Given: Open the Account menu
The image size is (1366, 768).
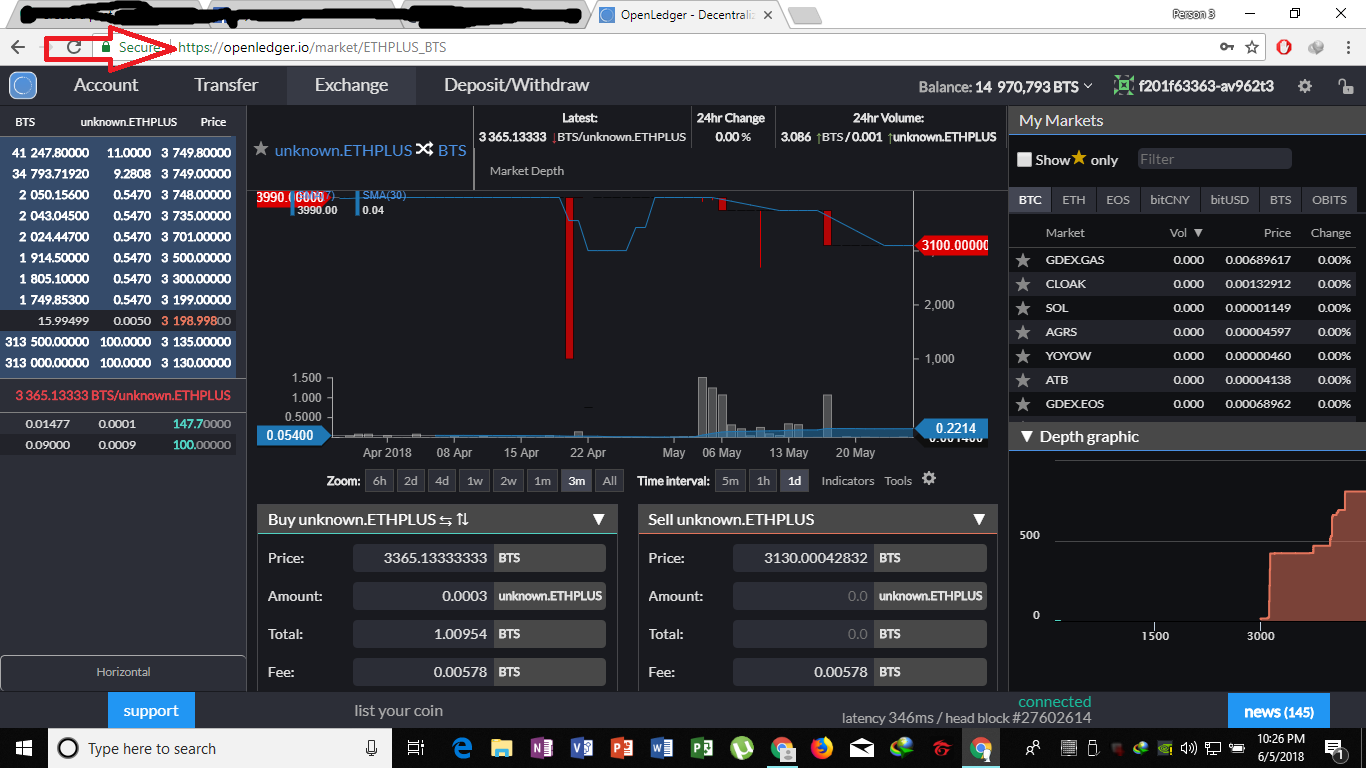Looking at the screenshot, I should pos(106,85).
